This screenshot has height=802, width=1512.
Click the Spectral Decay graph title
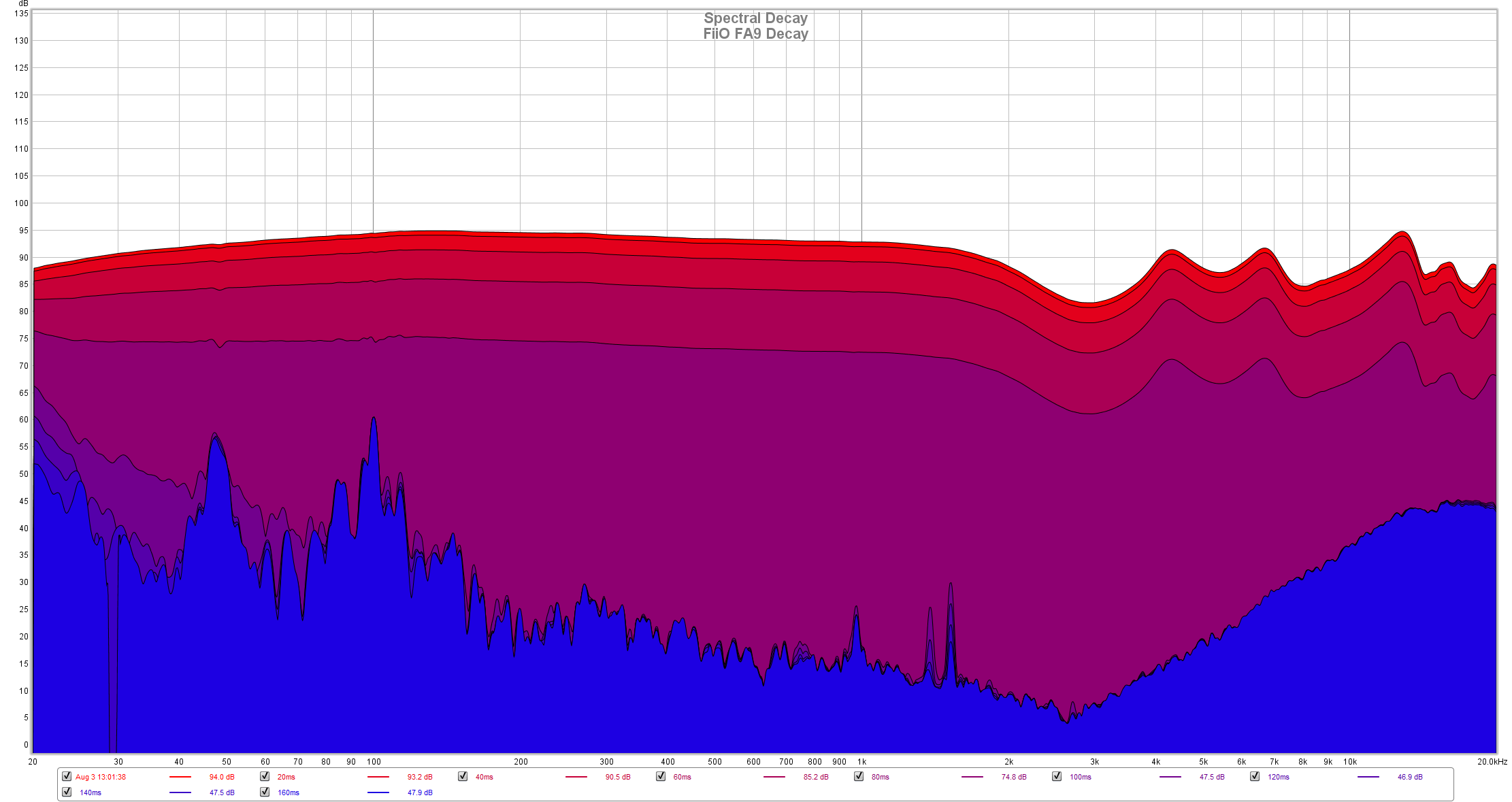(755, 18)
